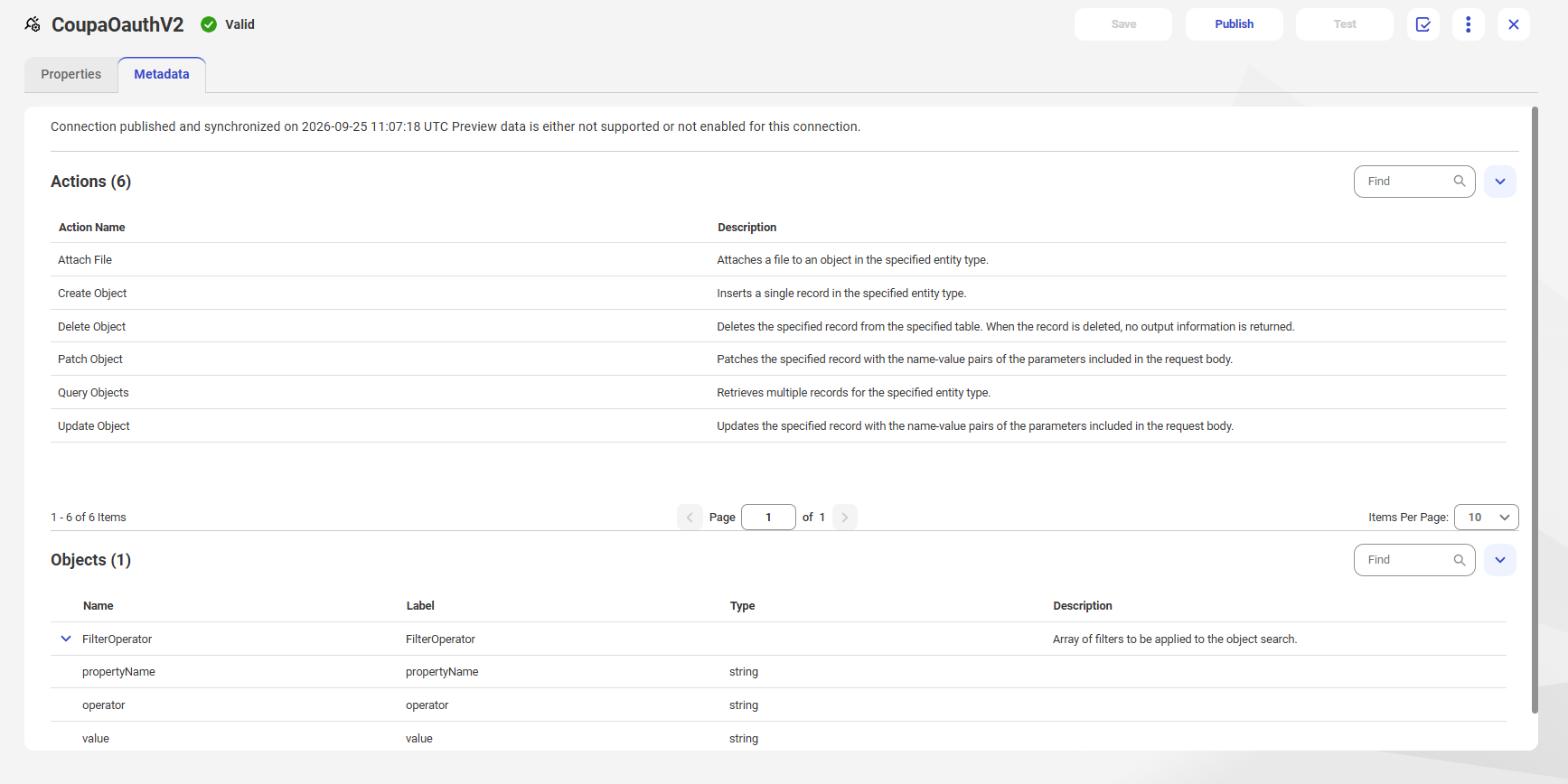Switch to the Properties tab
Image resolution: width=1568 pixels, height=784 pixels.
(70, 74)
